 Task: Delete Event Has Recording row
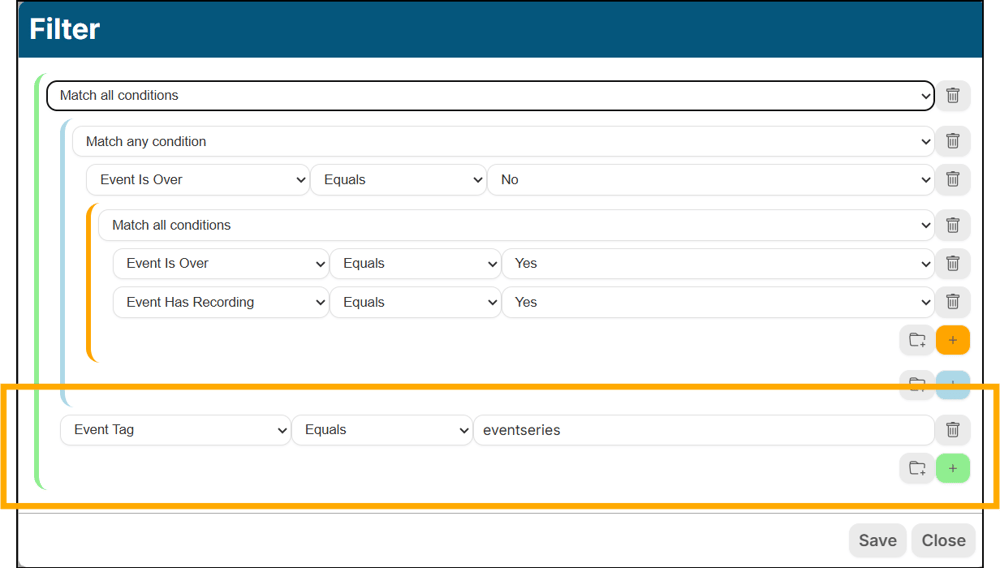pyautogui.click(x=953, y=302)
